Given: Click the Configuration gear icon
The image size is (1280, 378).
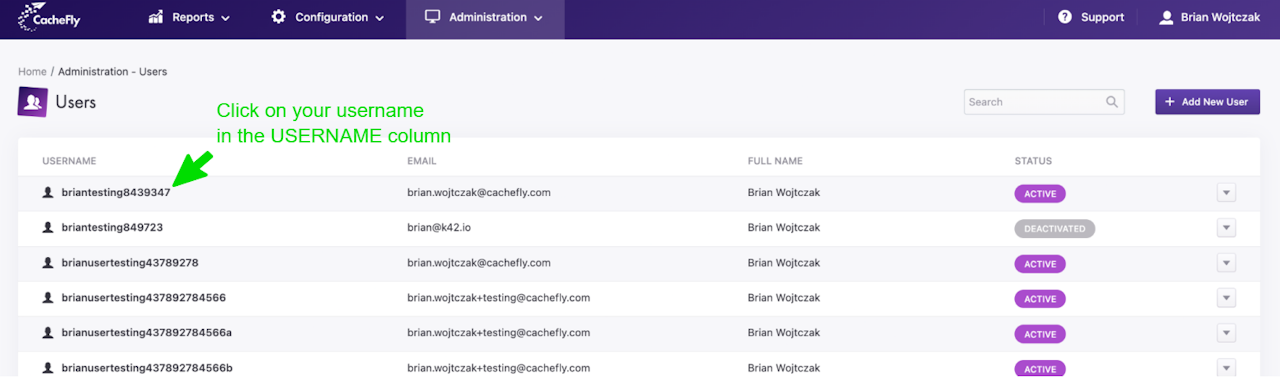Looking at the screenshot, I should click(278, 17).
